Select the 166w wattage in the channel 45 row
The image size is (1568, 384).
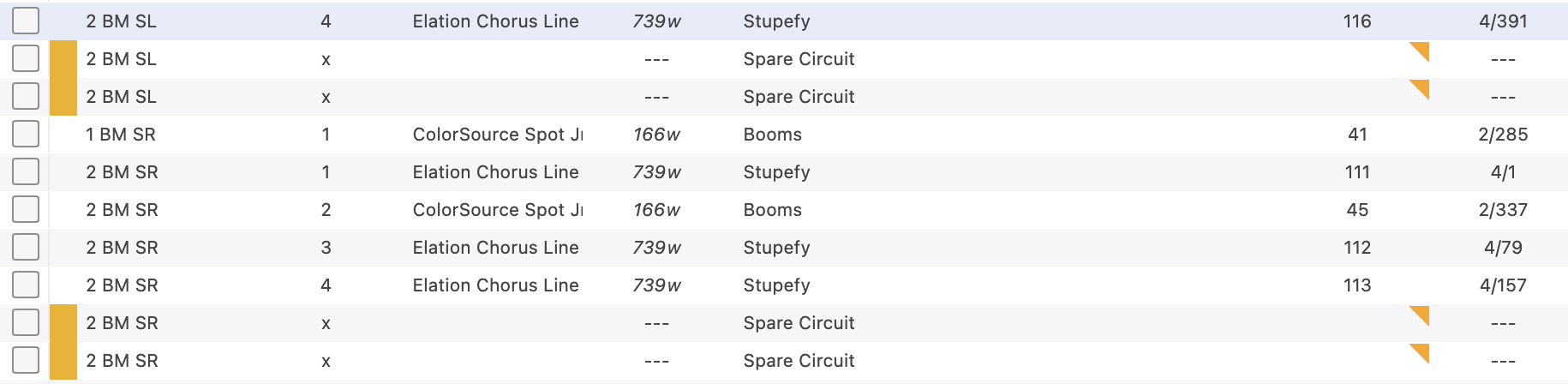pyautogui.click(x=656, y=210)
